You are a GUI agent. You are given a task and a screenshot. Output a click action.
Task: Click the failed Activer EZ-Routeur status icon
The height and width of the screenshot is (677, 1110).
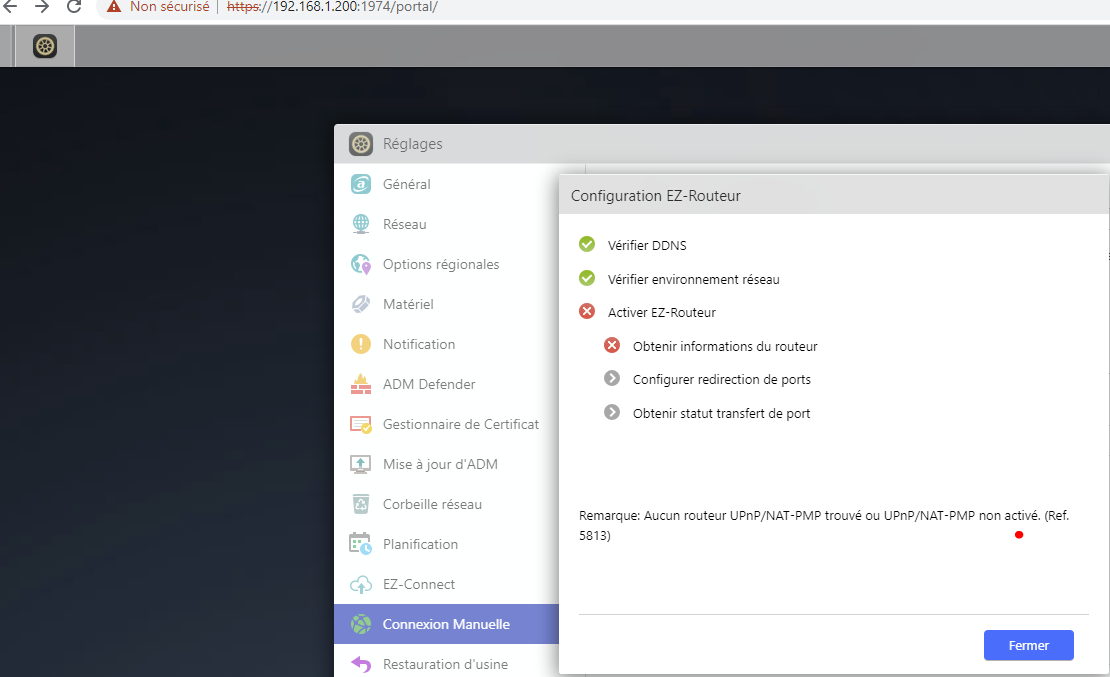[x=587, y=312]
